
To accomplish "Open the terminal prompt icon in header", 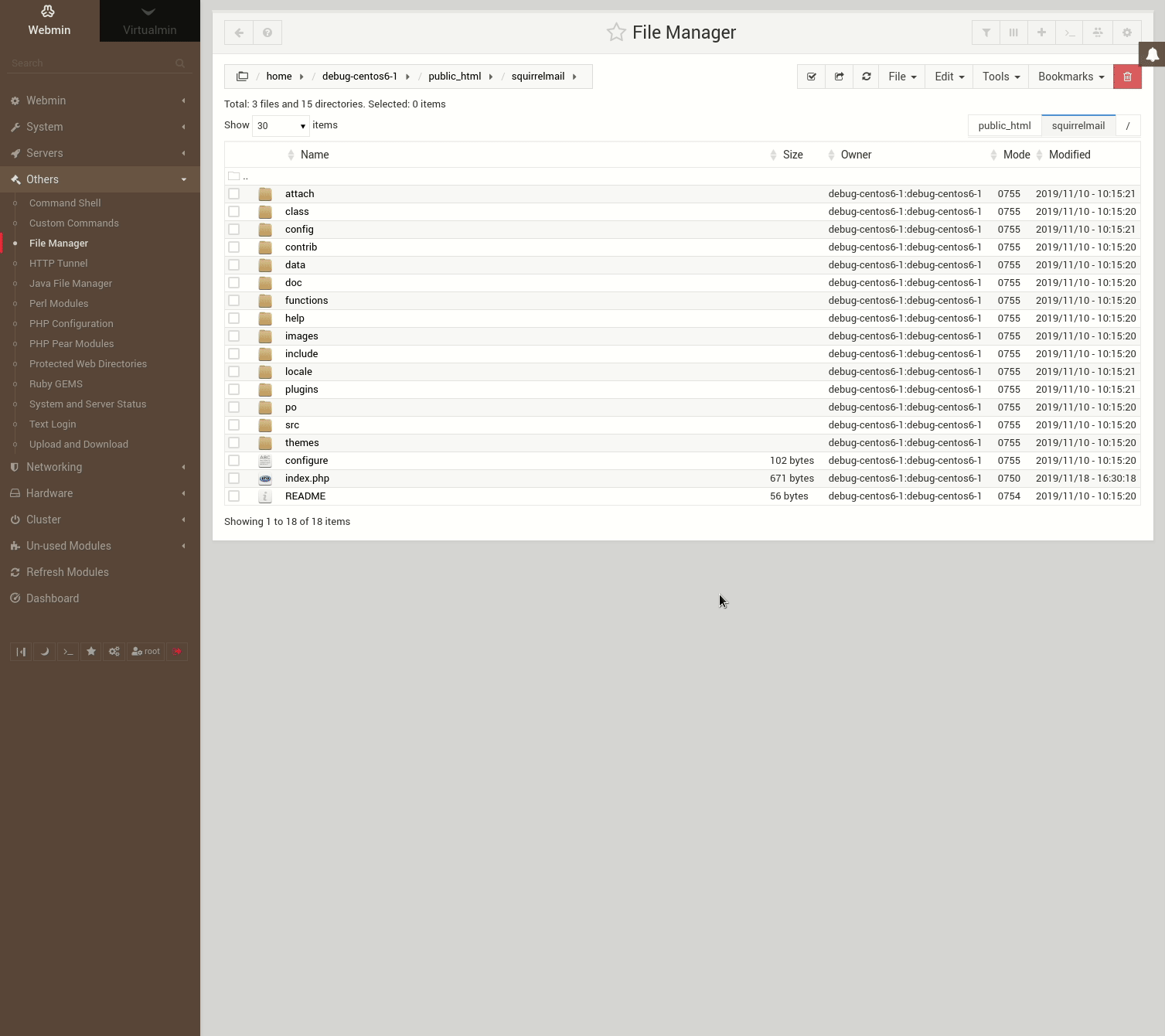I will coord(1070,32).
